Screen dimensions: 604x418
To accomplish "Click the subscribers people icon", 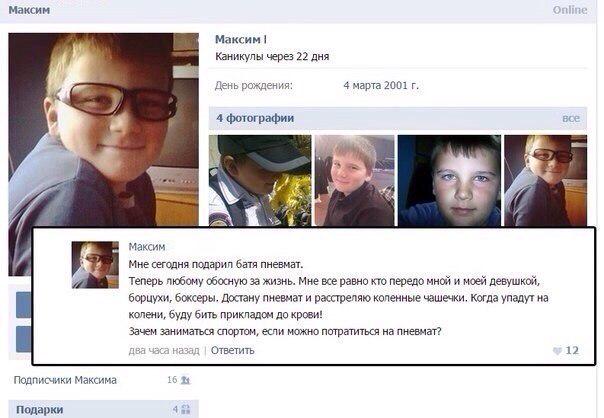I will [x=185, y=380].
